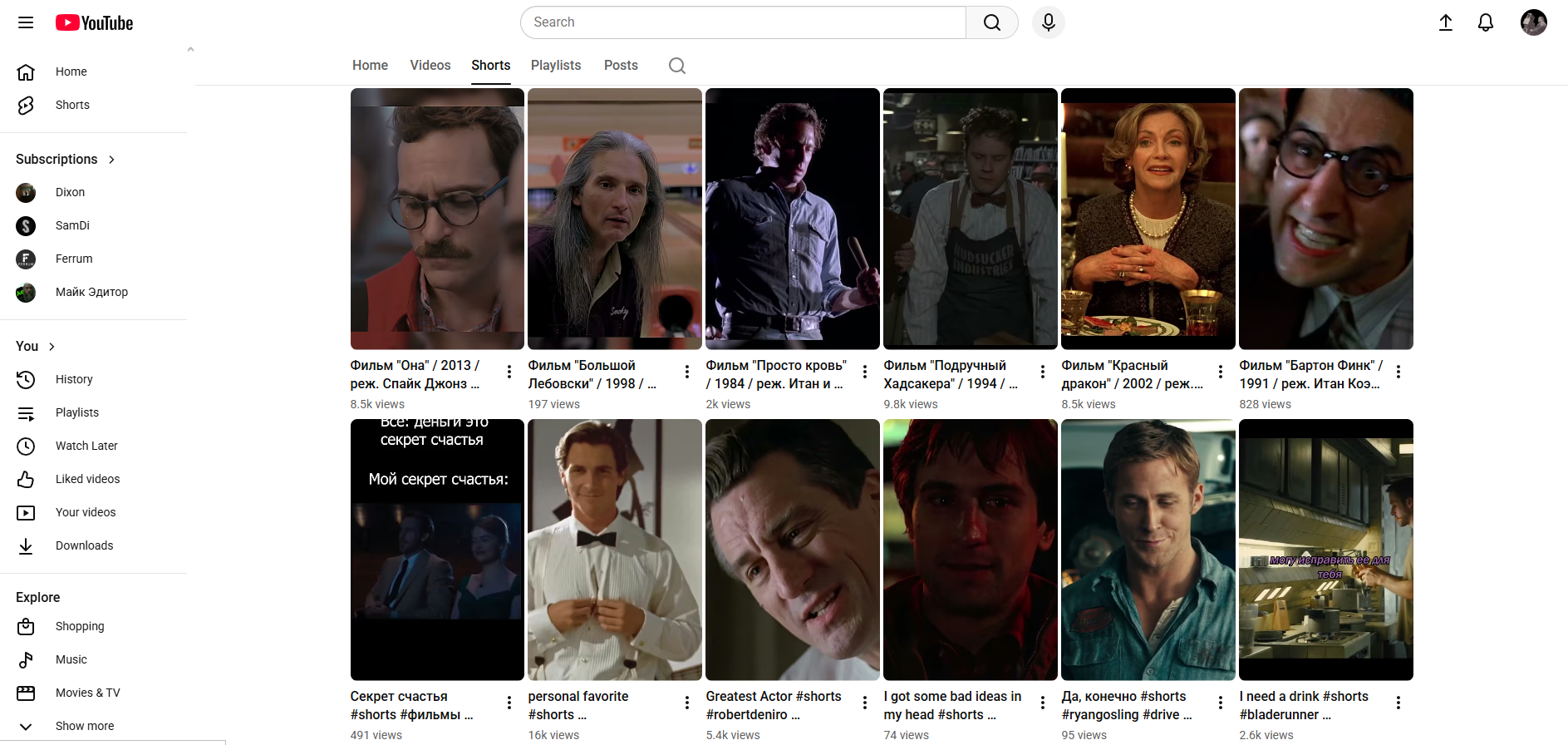Image resolution: width=1568 pixels, height=745 pixels.
Task: Open the Фильм "Она" / 2013 title link
Action: tap(415, 374)
